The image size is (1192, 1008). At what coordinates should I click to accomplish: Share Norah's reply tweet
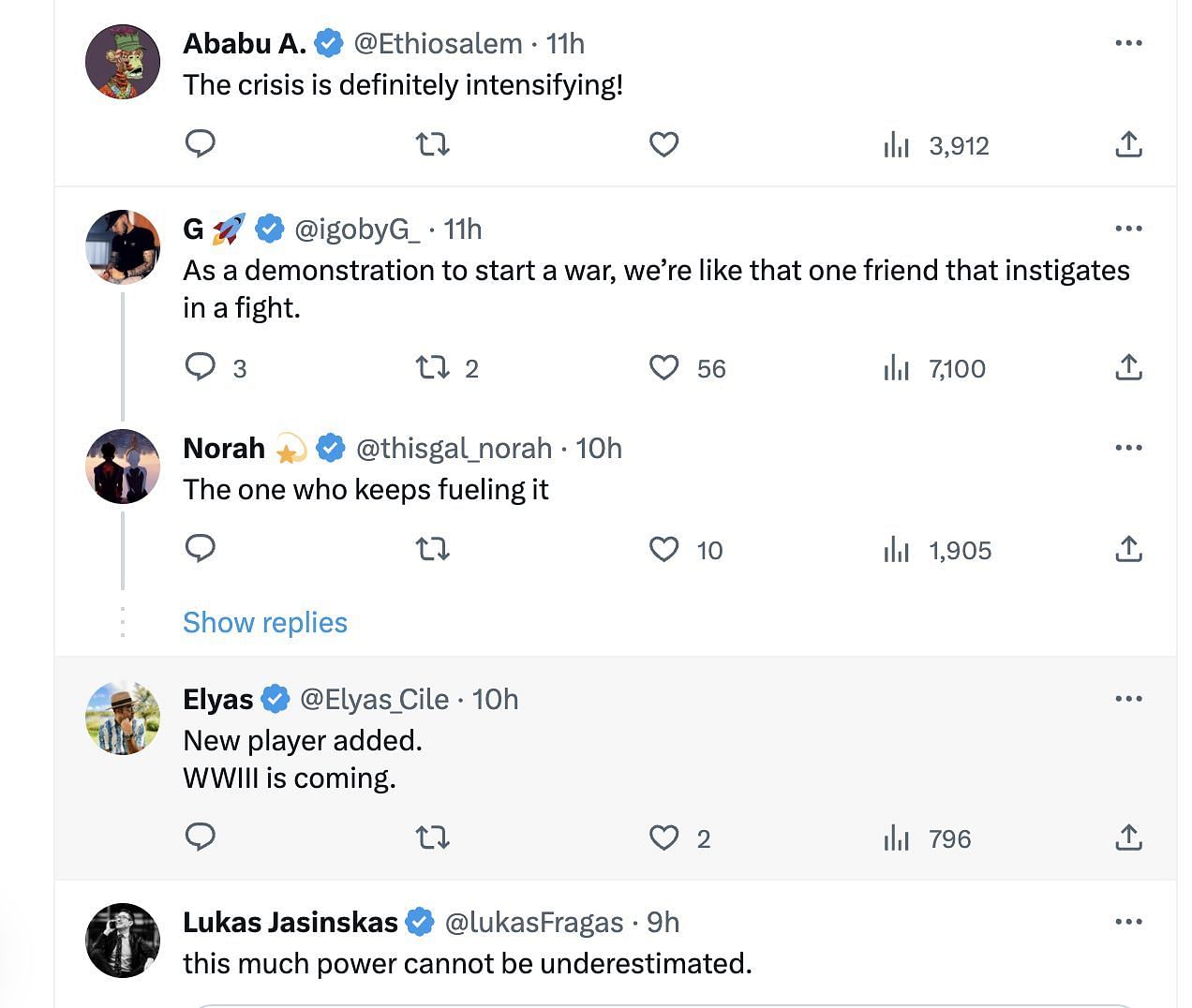[1128, 549]
